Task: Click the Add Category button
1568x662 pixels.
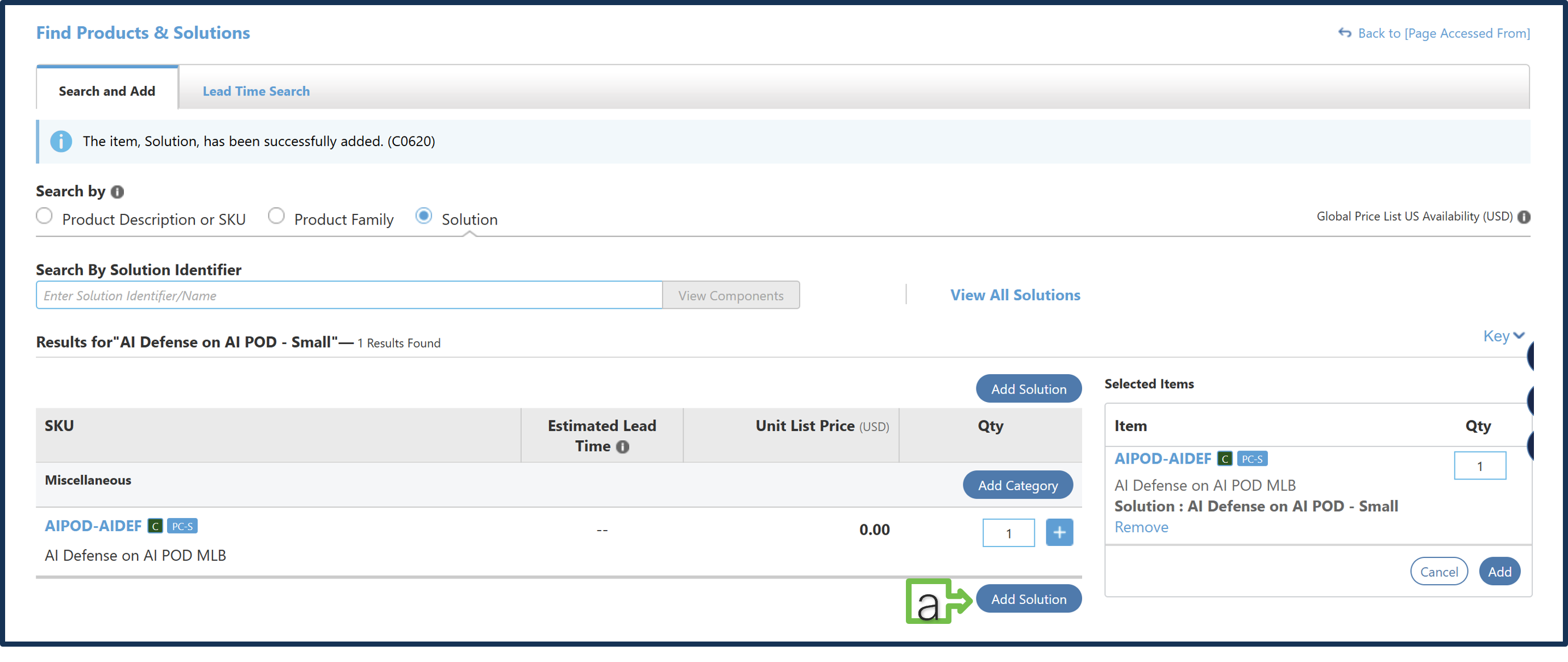Action: coord(1017,485)
